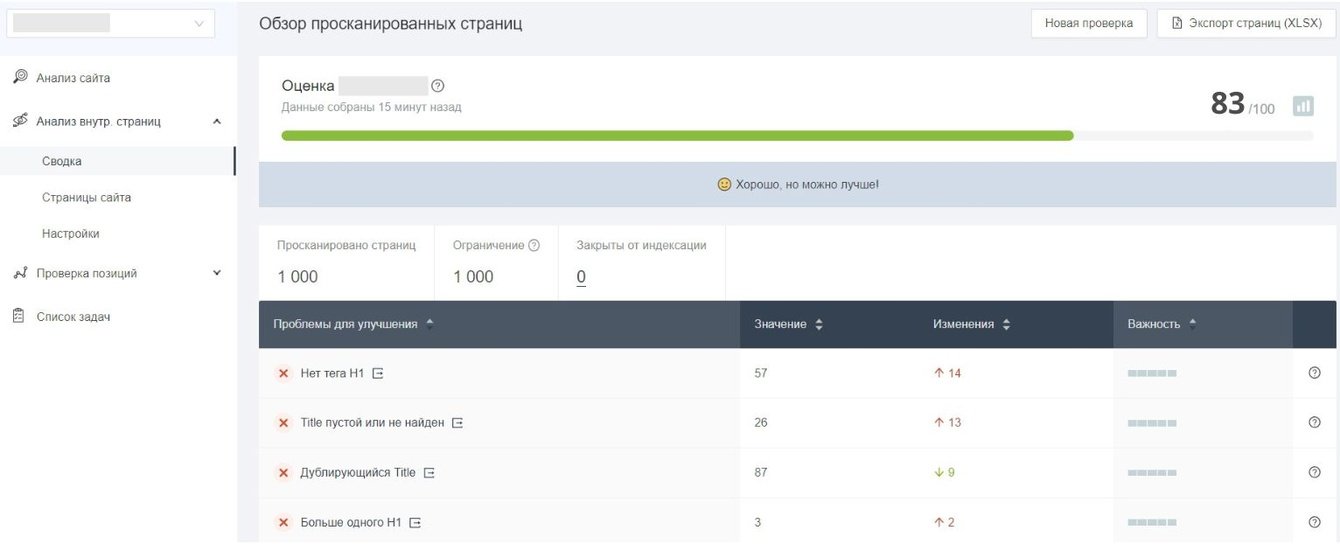The width and height of the screenshot is (1340, 544).
Task: Click the help icon in Title пустой row
Action: coord(1314,422)
